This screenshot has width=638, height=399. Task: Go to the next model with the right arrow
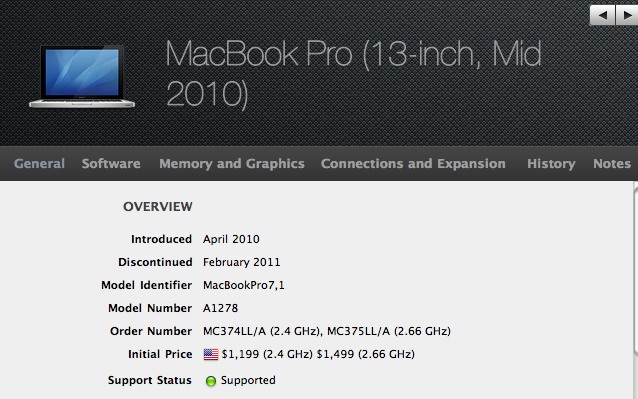627,15
